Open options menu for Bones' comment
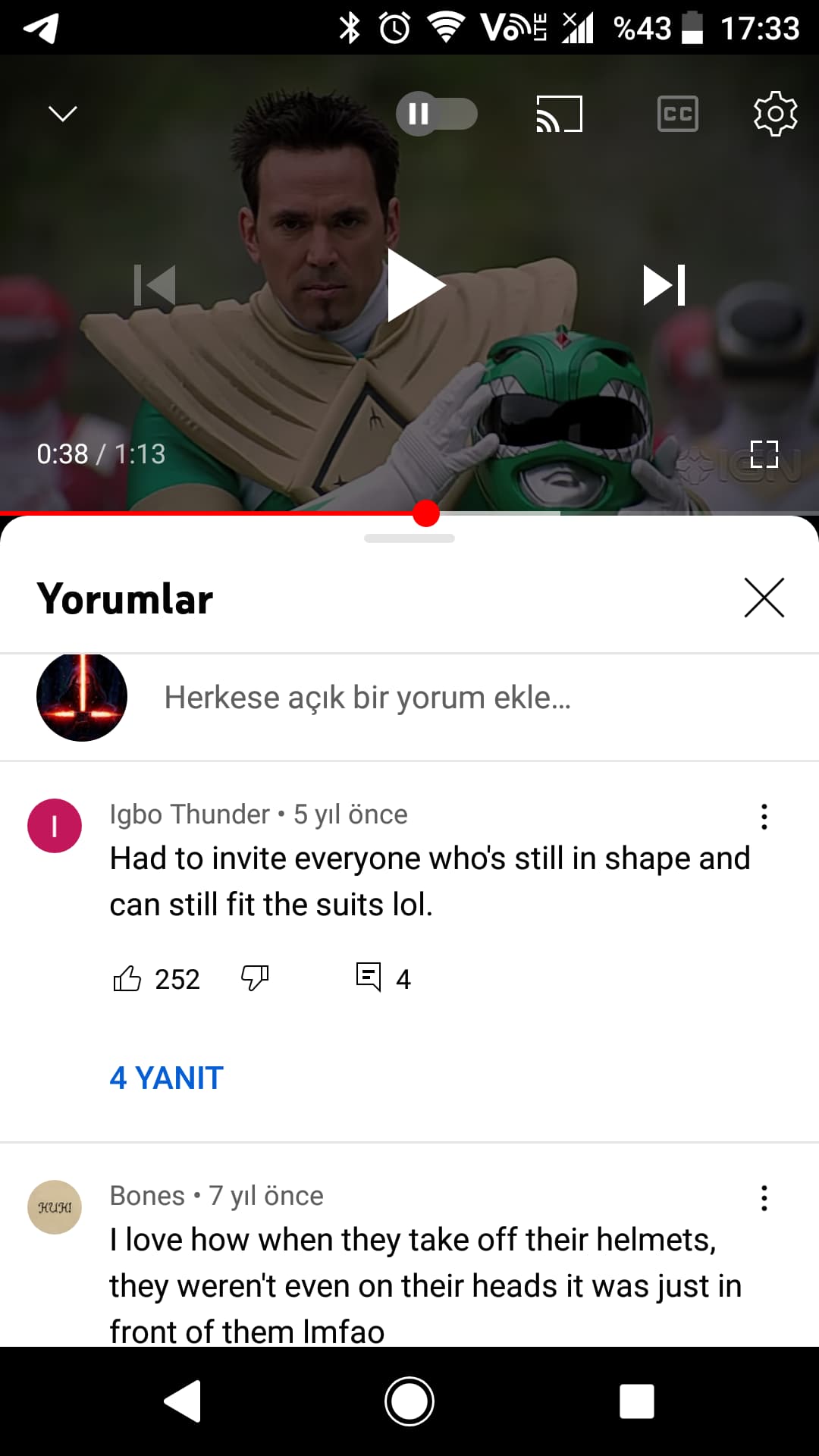819x1456 pixels. tap(764, 1198)
